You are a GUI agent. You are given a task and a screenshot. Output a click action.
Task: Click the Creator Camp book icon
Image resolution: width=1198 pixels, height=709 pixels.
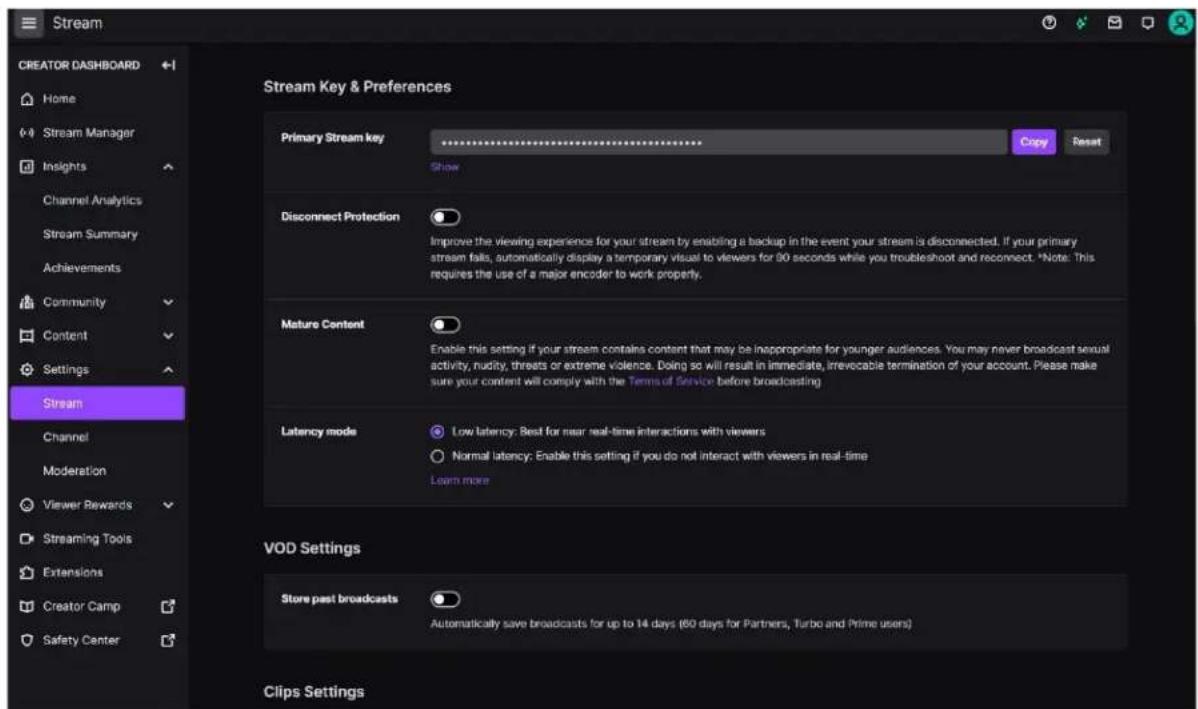27,607
